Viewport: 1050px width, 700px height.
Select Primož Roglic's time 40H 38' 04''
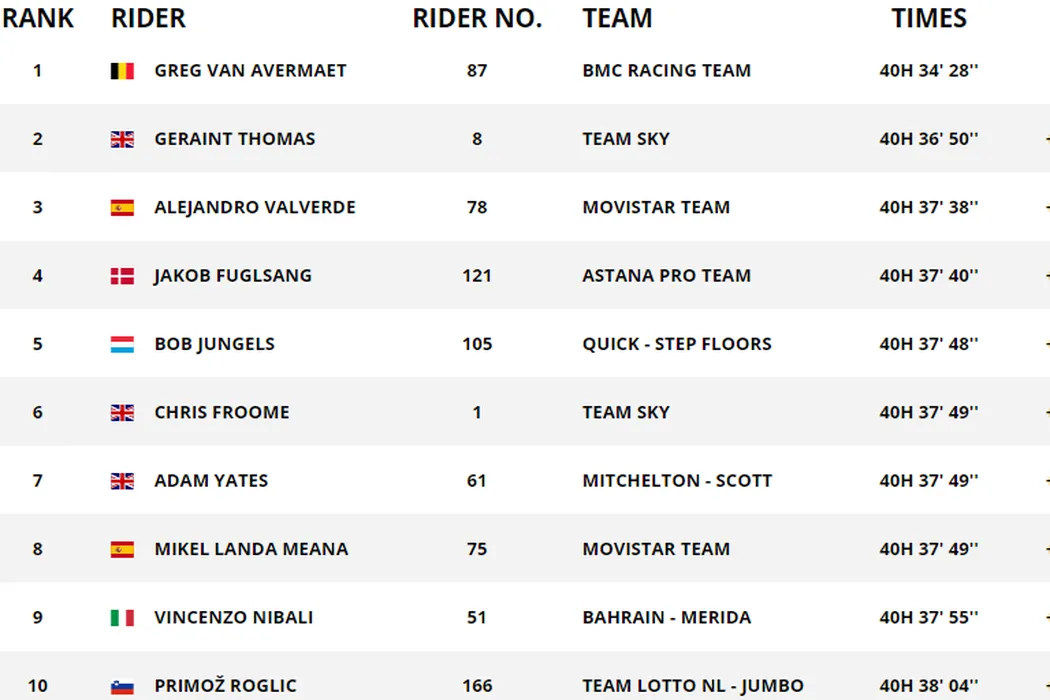point(929,686)
